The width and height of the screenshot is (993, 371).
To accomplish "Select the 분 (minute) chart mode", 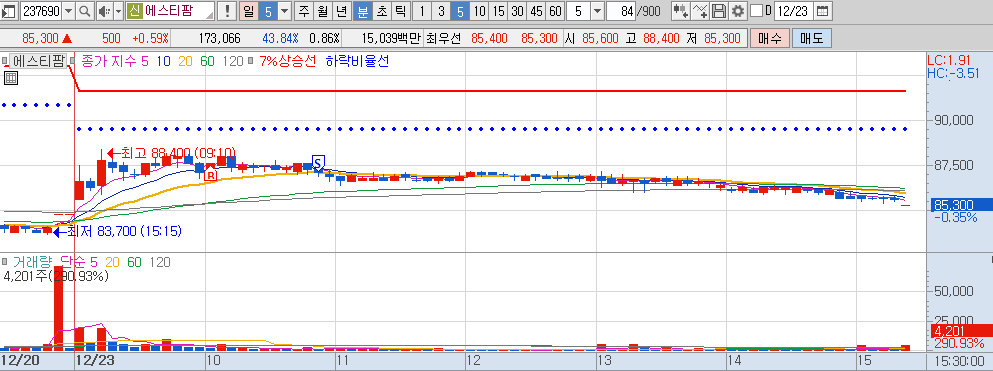I will [362, 11].
